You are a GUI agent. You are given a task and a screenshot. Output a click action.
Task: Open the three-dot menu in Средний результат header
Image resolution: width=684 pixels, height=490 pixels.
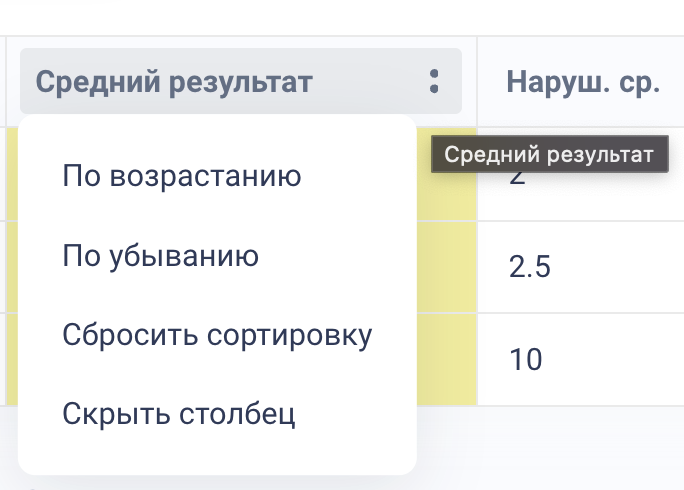click(434, 81)
